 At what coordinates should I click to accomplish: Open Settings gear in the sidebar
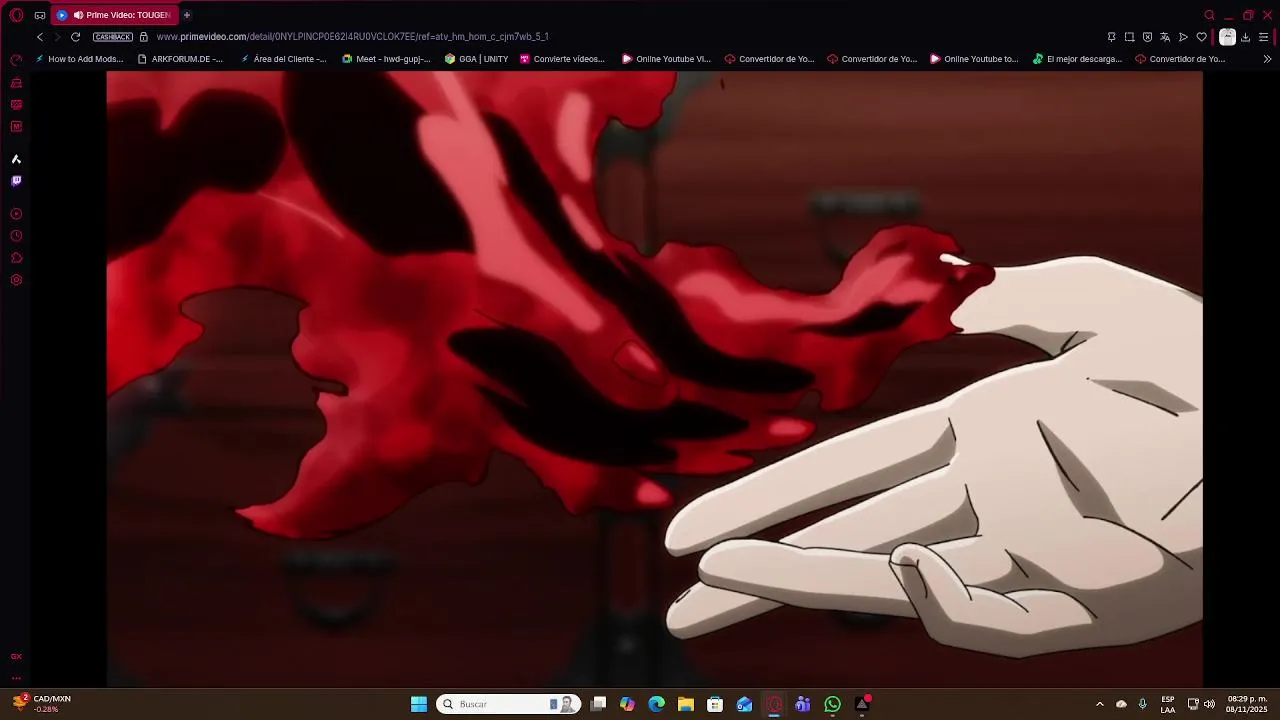tap(16, 280)
